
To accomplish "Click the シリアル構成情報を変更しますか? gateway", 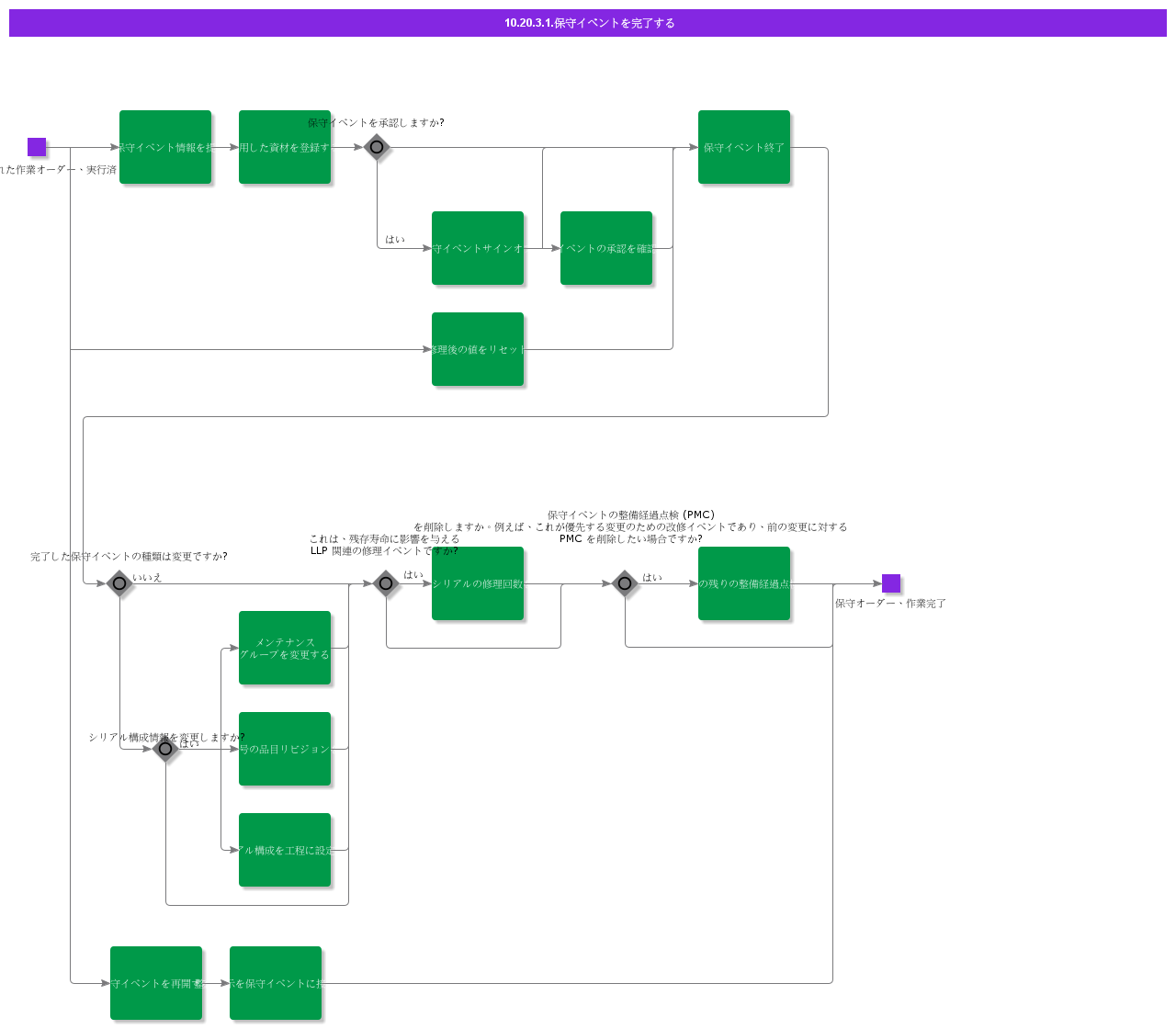I will (165, 749).
